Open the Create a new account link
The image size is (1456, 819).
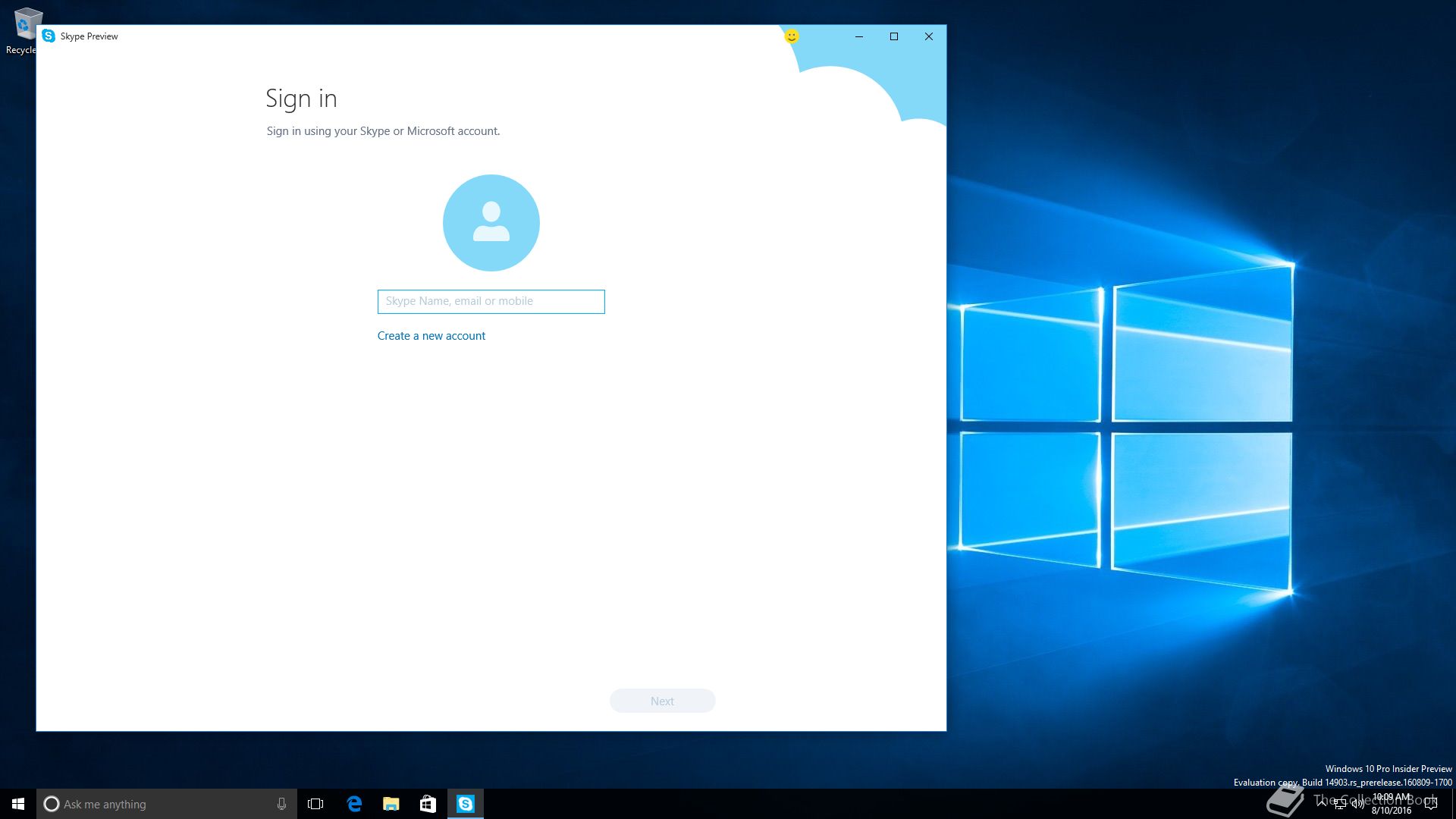click(x=431, y=336)
